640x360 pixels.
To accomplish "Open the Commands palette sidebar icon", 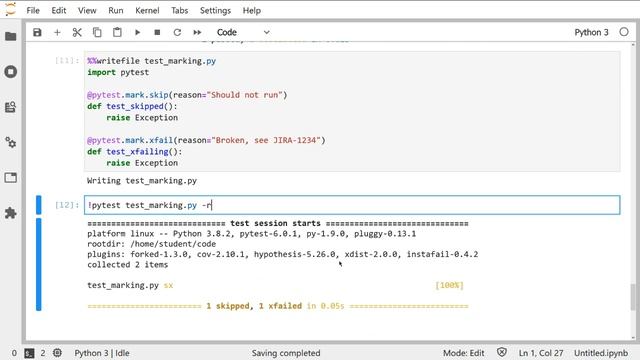I will (x=11, y=107).
